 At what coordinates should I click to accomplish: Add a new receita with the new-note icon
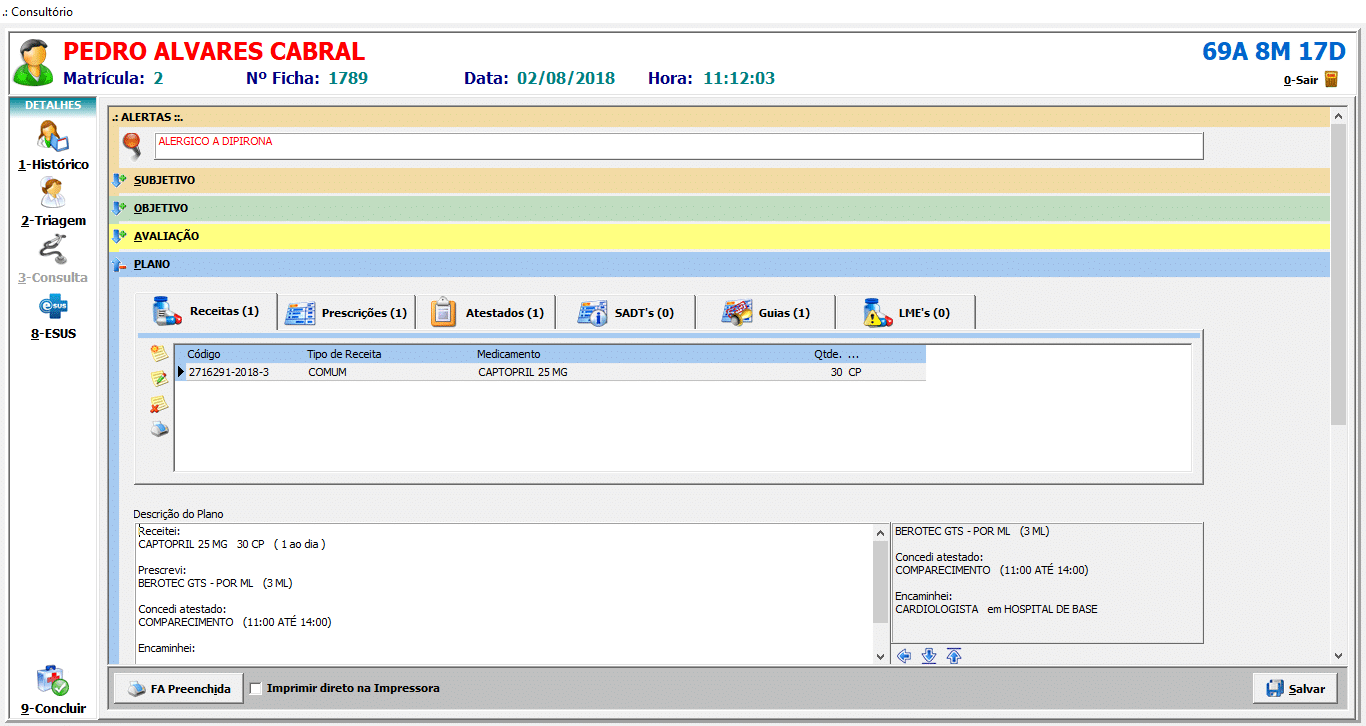159,353
